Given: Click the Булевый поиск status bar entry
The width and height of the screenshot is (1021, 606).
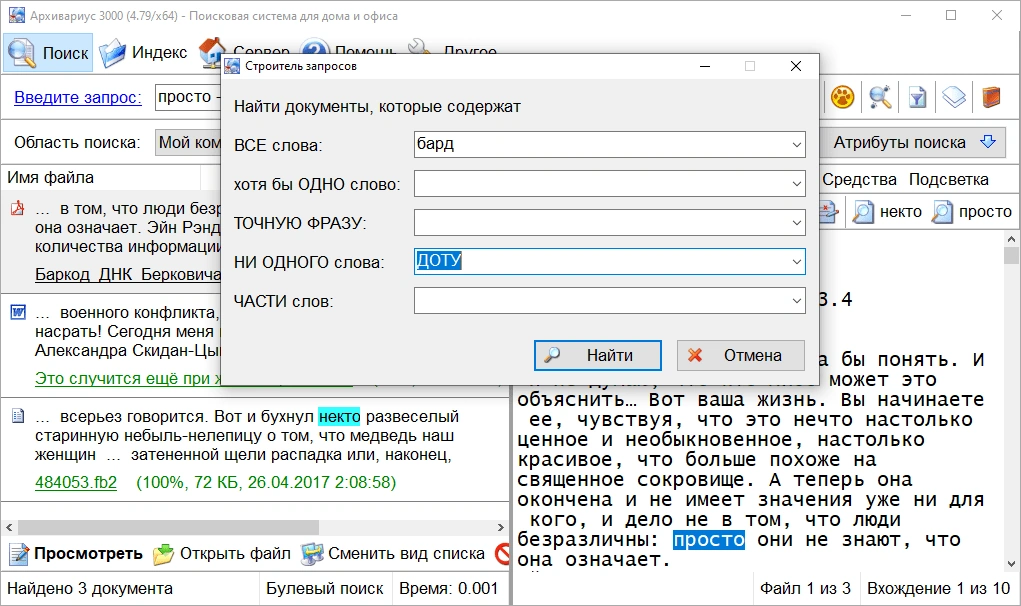Looking at the screenshot, I should click(x=324, y=588).
